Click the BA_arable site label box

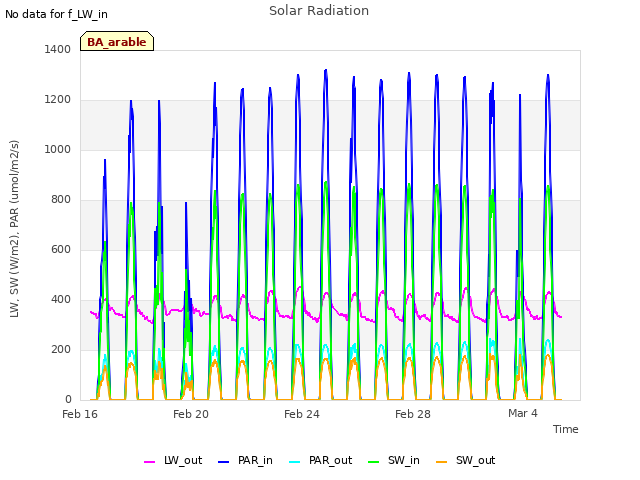point(117,41)
